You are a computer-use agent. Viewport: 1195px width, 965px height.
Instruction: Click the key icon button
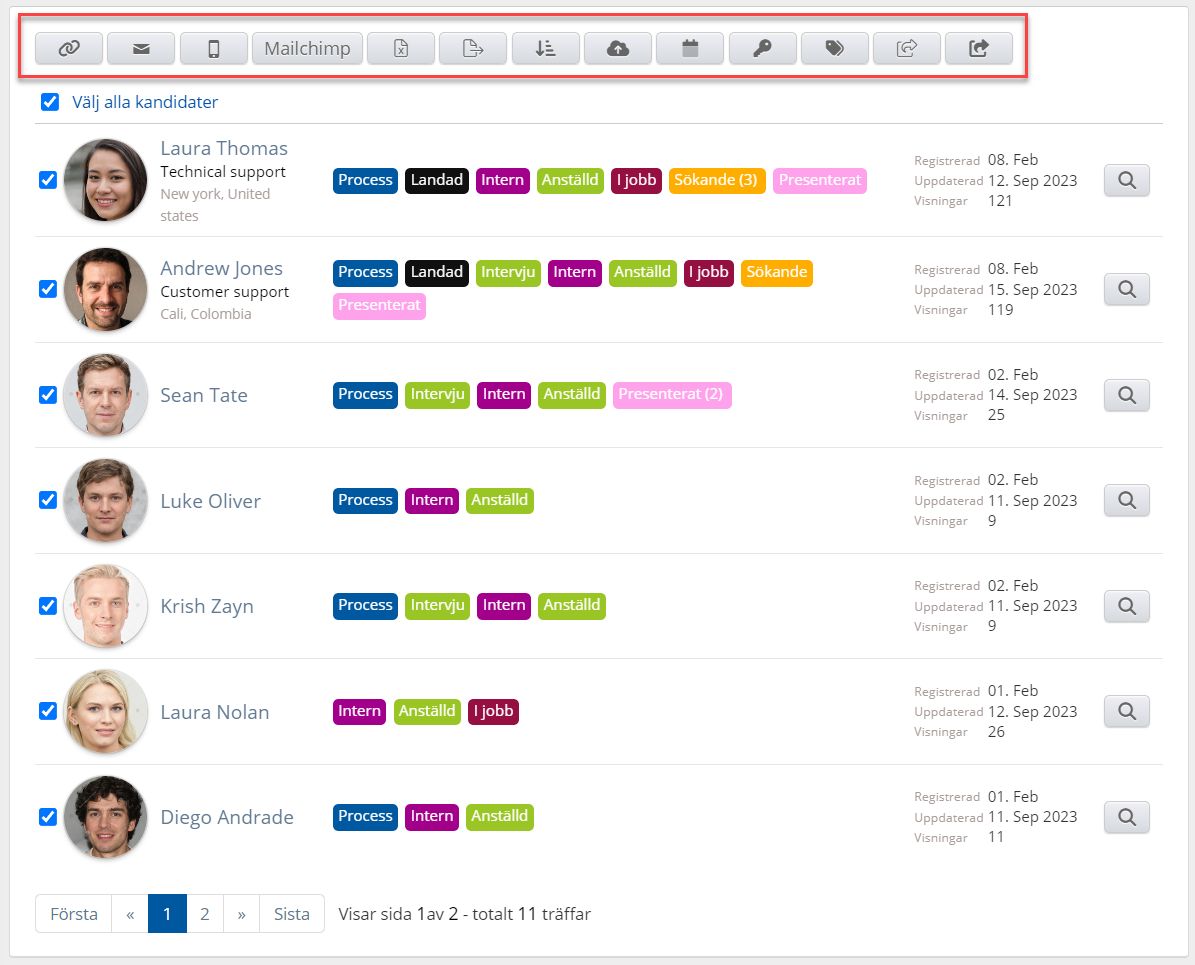pyautogui.click(x=762, y=48)
